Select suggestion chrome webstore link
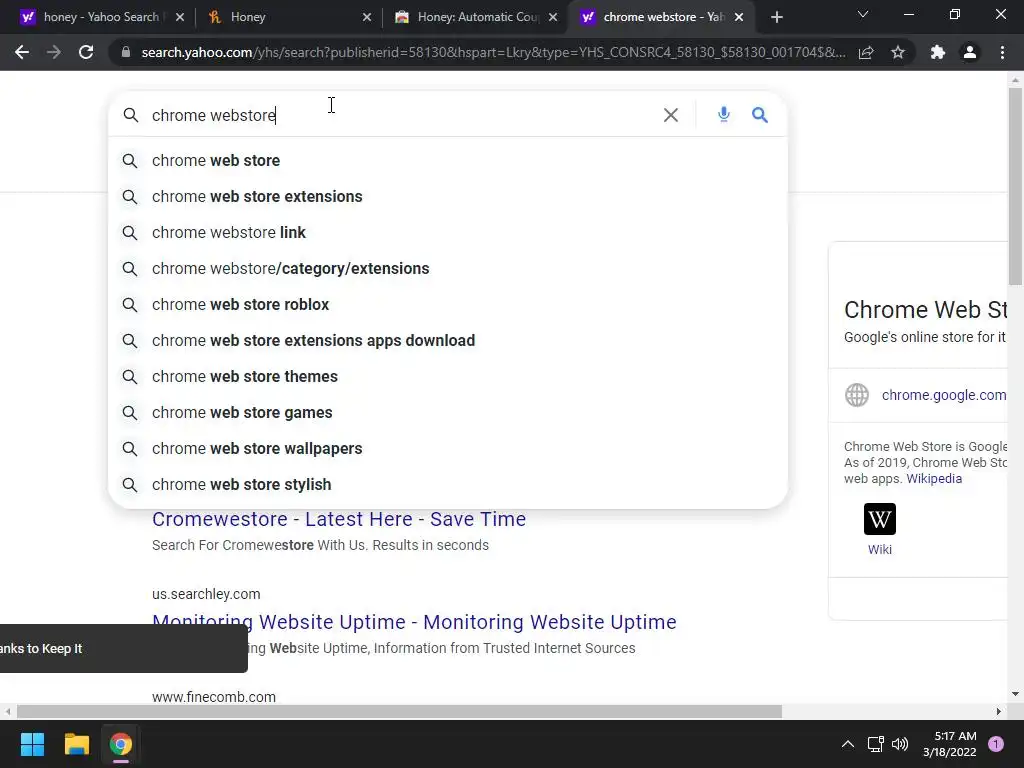 tap(447, 232)
